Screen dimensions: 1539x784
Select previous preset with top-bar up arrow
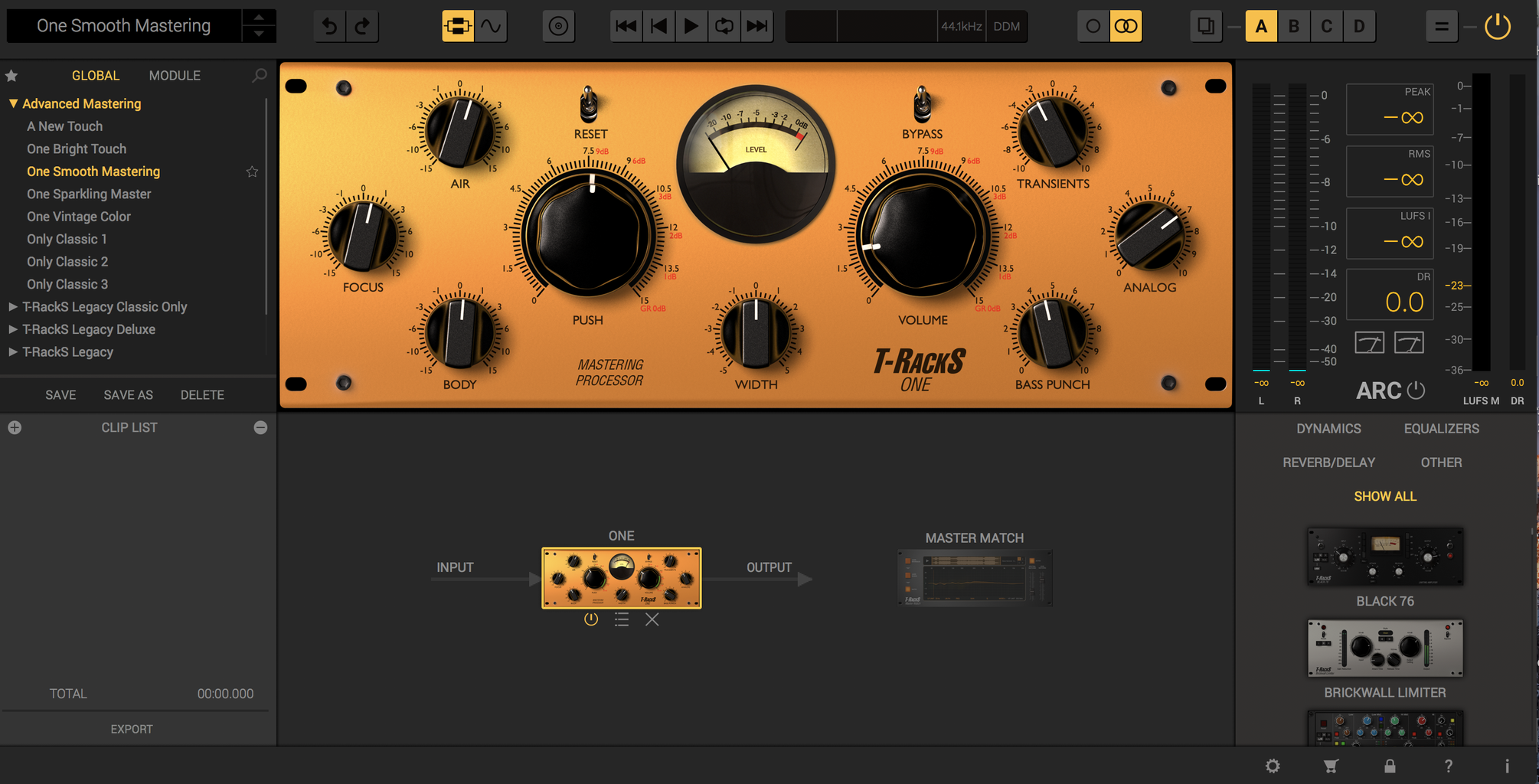[x=259, y=18]
